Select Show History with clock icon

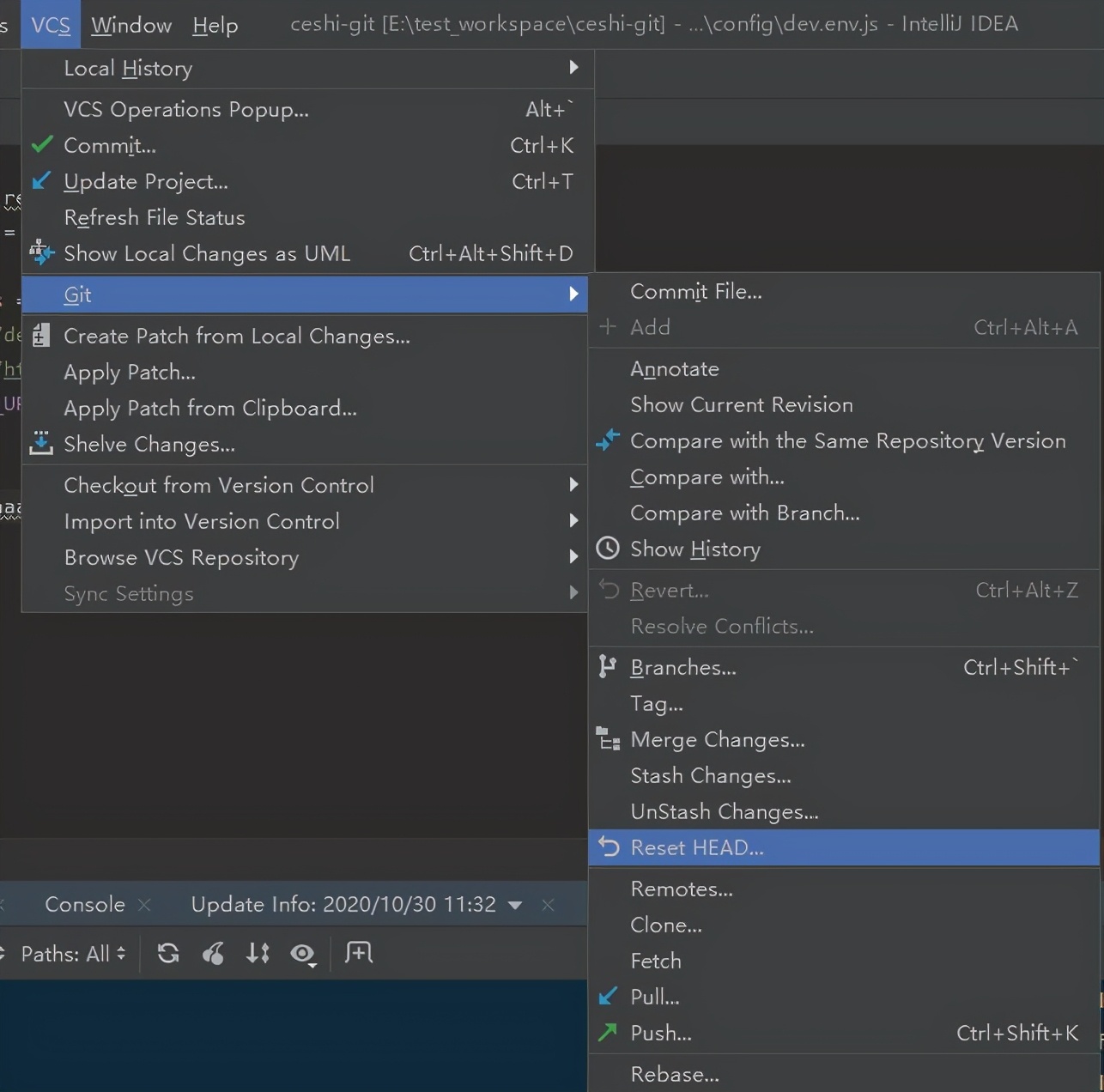click(695, 549)
